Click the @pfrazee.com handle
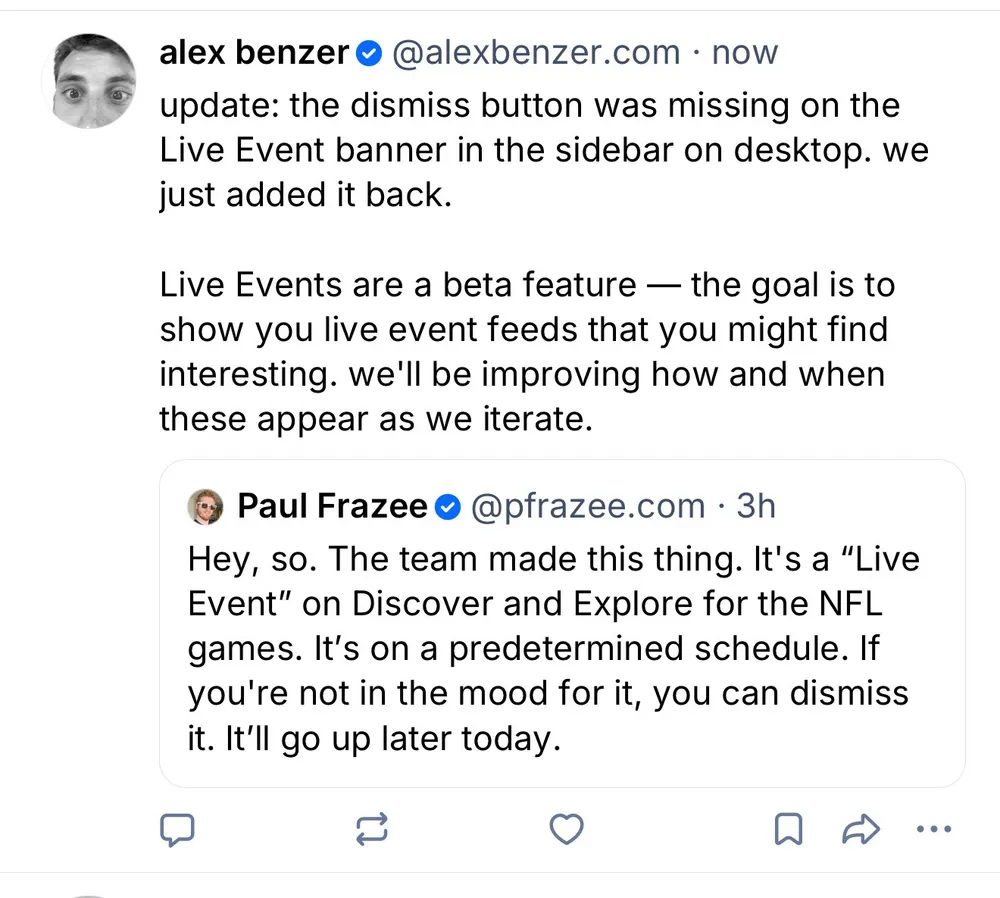 tap(587, 507)
